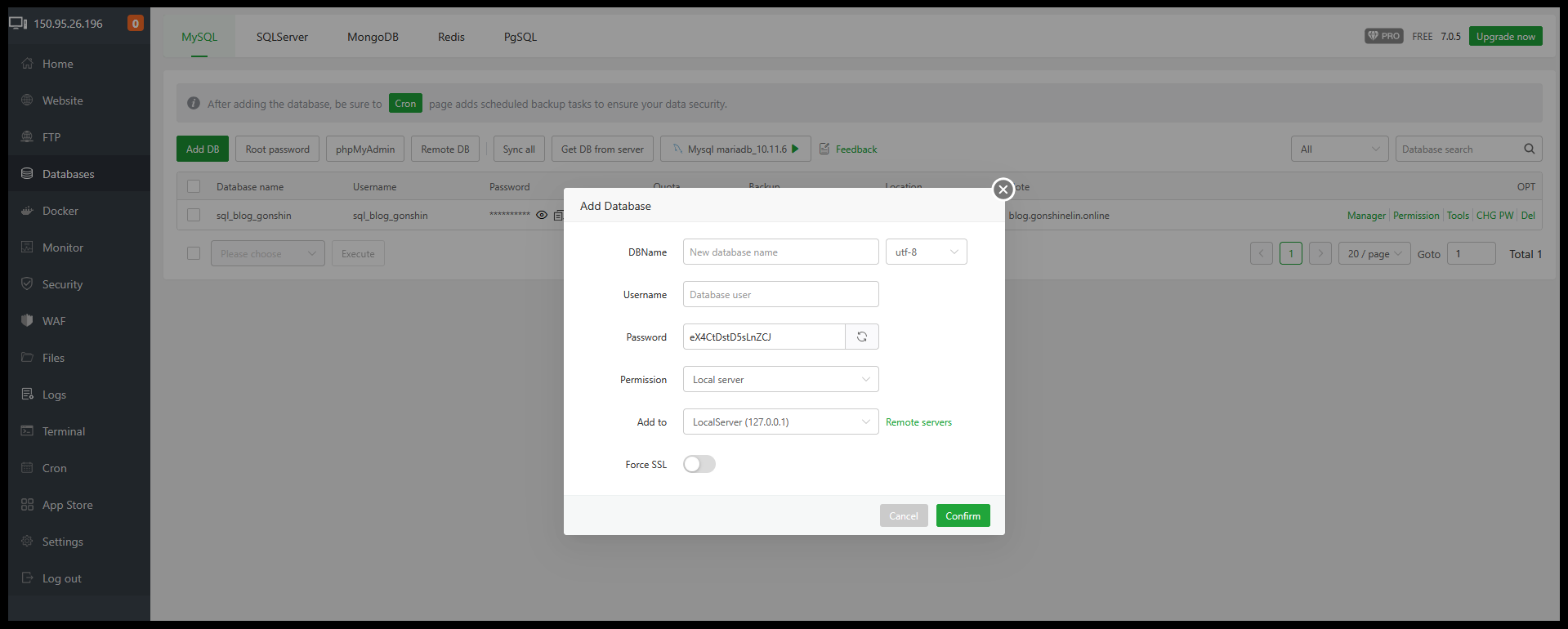Click the Add DB button
This screenshot has height=629, width=1568.
(203, 149)
